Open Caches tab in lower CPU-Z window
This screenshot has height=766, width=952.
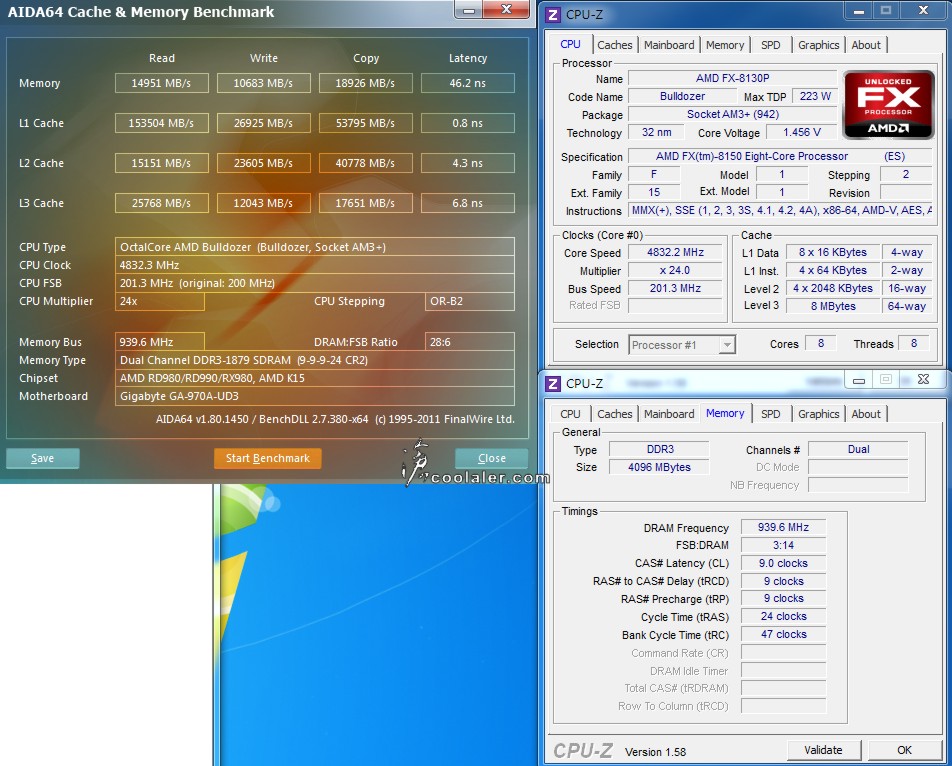(614, 414)
